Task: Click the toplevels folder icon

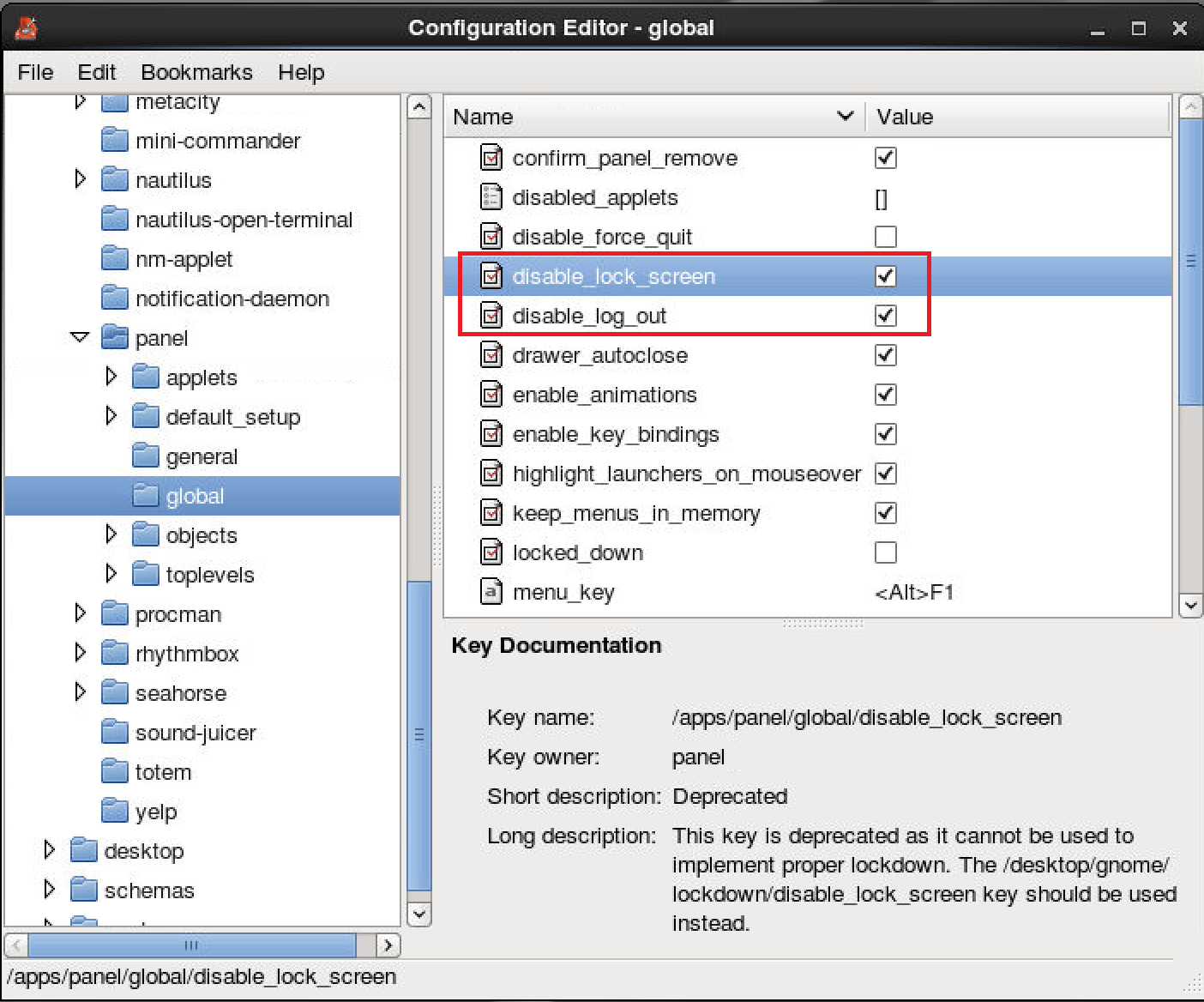Action: pos(146,574)
